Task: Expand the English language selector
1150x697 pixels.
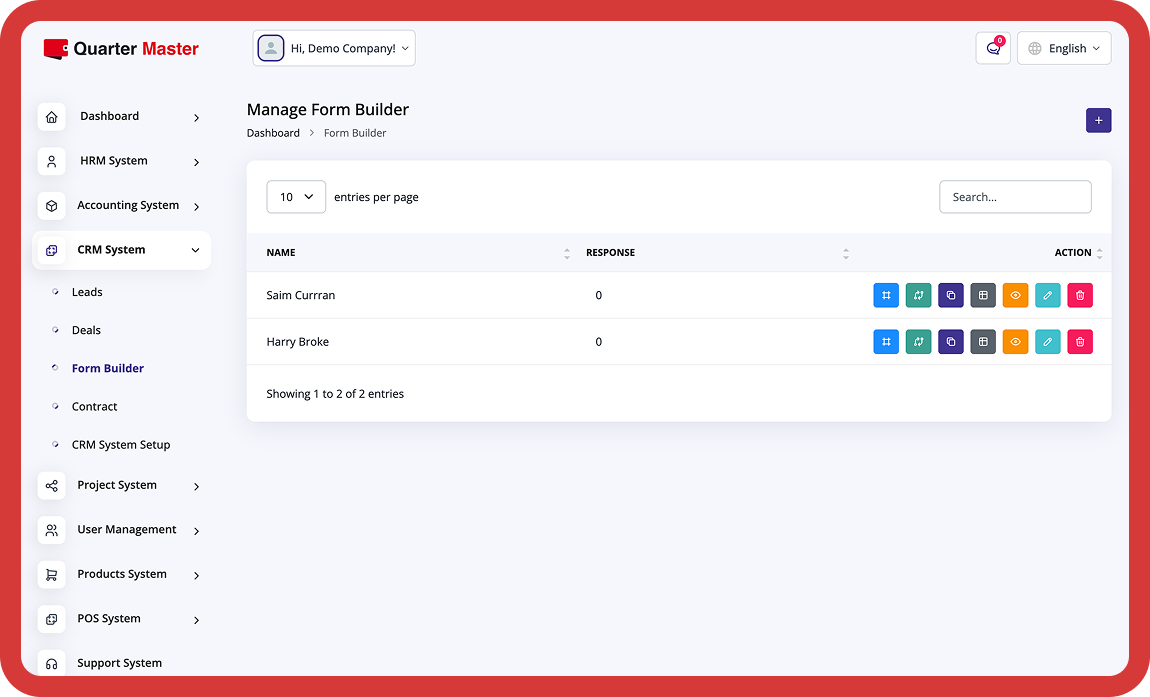Action: click(1064, 47)
